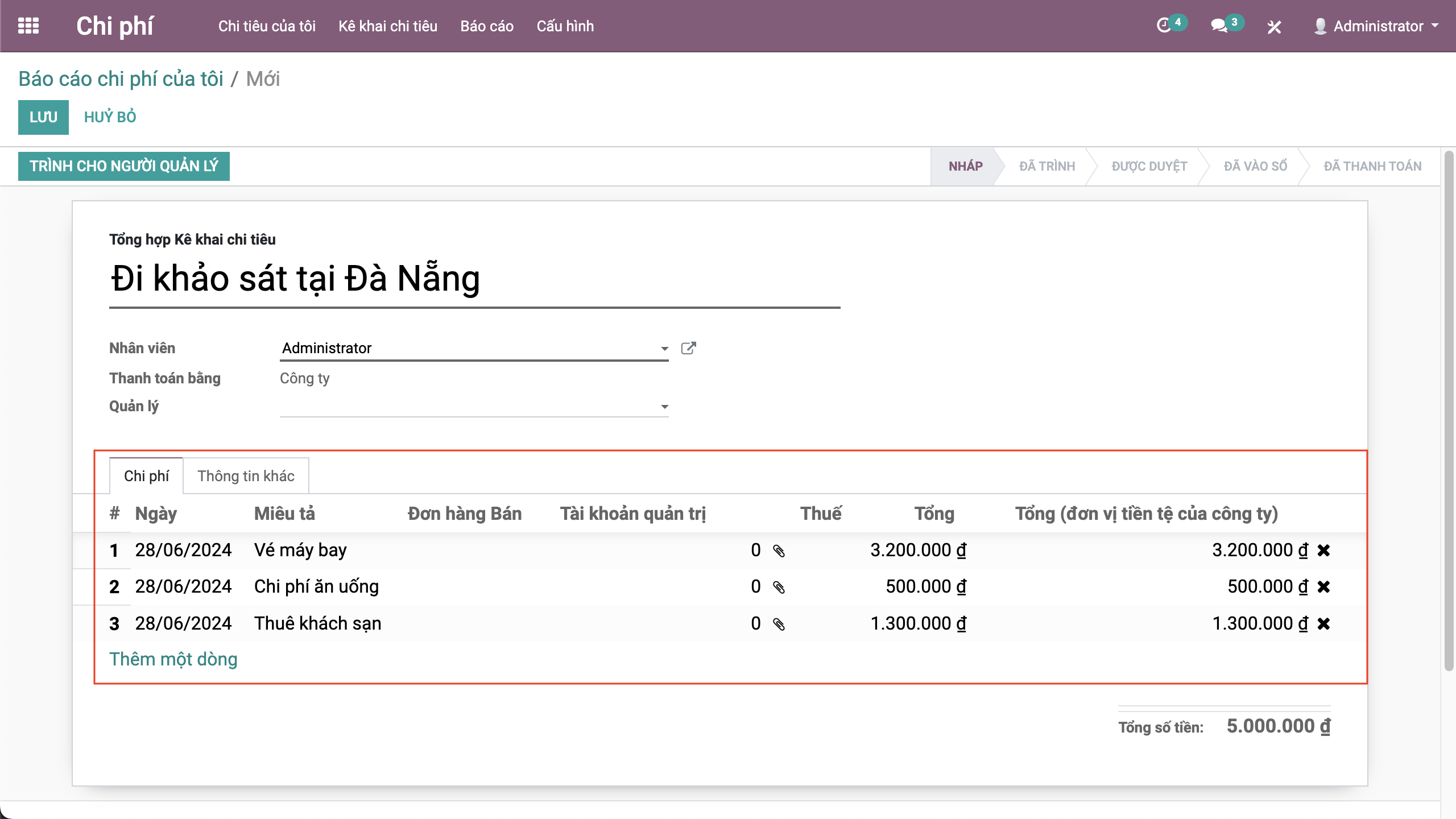The width and height of the screenshot is (1456, 819).
Task: Click attachment paperclip on Thuê khách sạn row
Action: coord(779,624)
